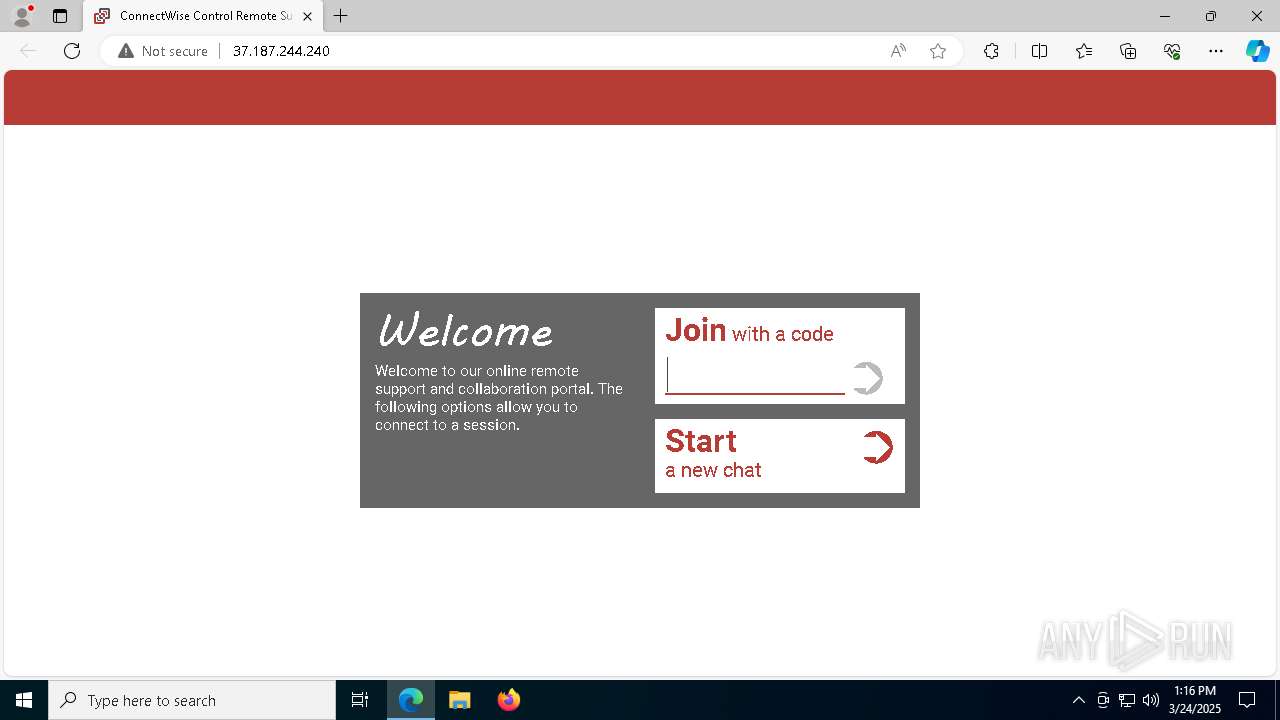This screenshot has width=1280, height=720.
Task: Click the Start new chat arrow icon
Action: [x=877, y=447]
